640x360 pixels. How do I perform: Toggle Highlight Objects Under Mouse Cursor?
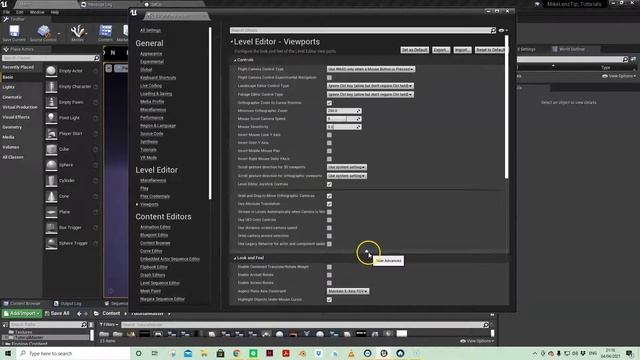pos(329,300)
